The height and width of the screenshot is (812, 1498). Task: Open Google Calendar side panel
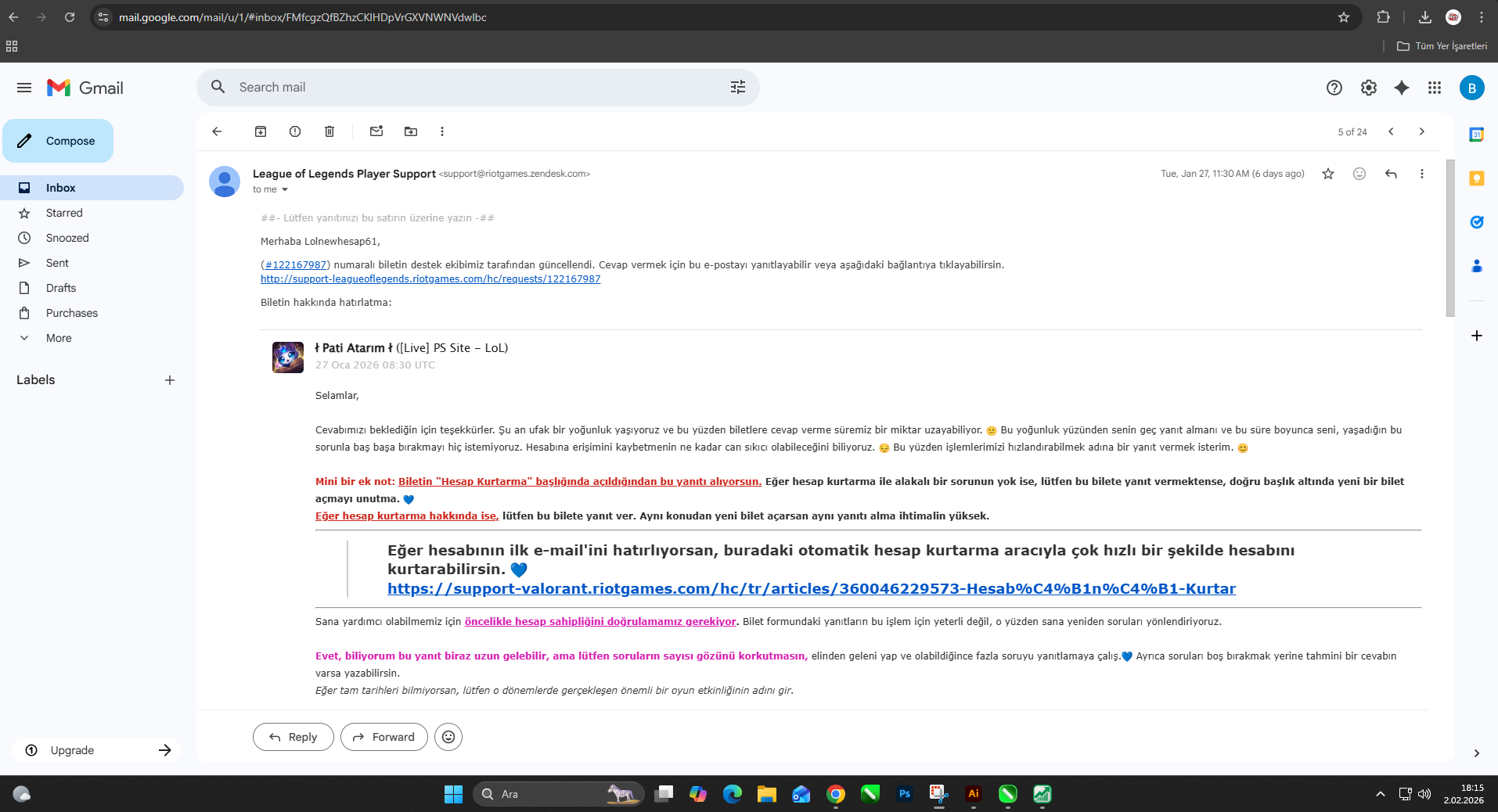pos(1477,135)
